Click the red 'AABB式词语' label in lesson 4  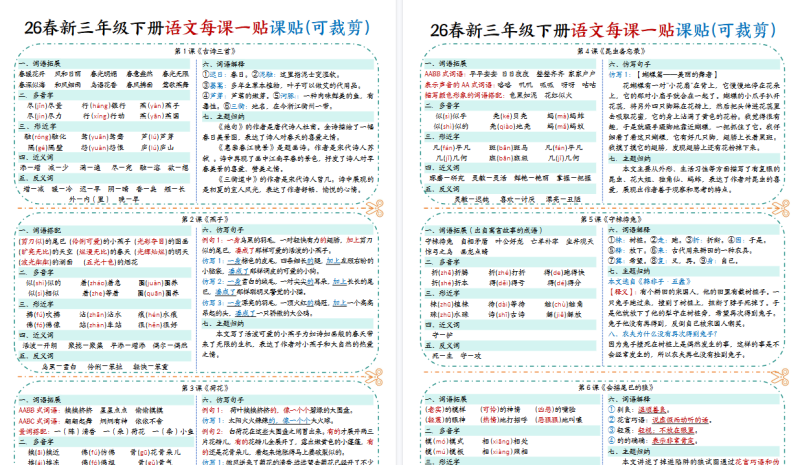coord(445,75)
